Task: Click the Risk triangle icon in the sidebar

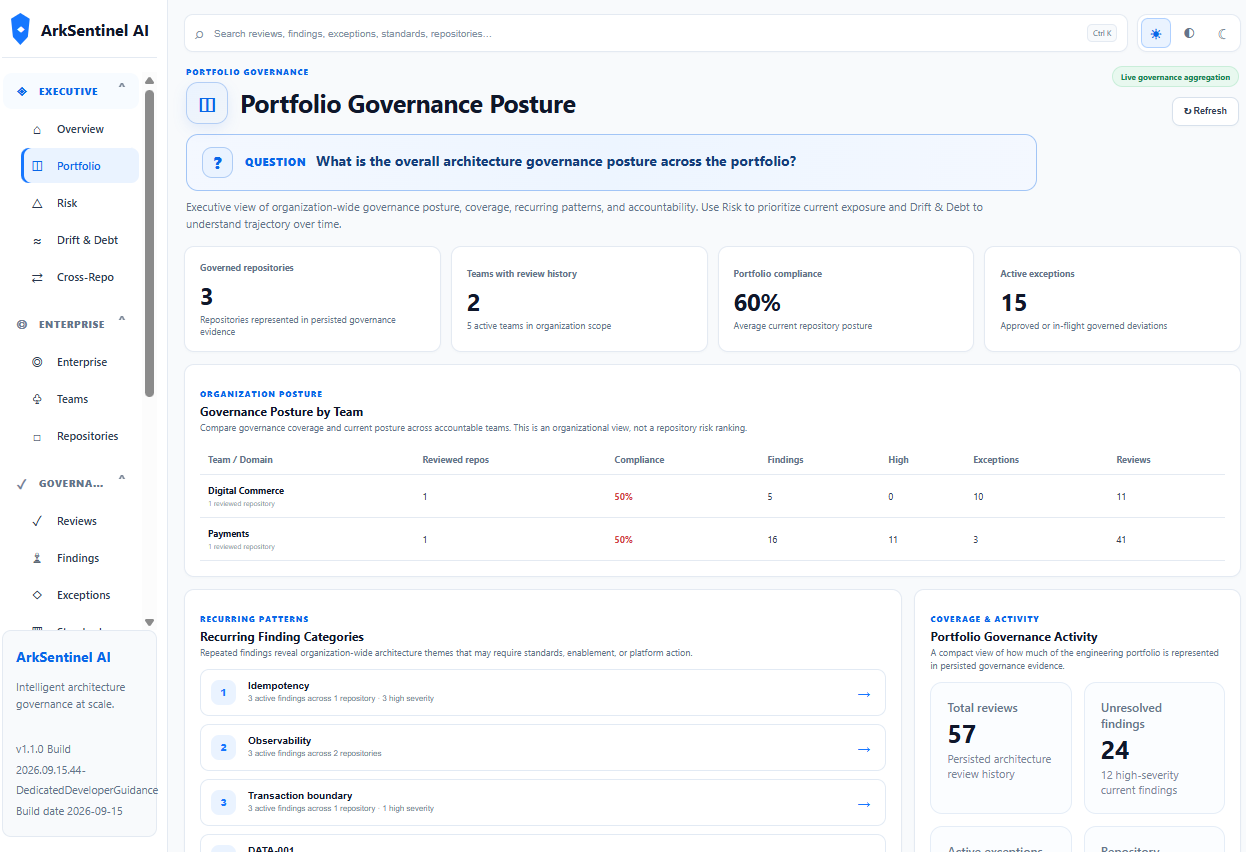Action: [37, 204]
